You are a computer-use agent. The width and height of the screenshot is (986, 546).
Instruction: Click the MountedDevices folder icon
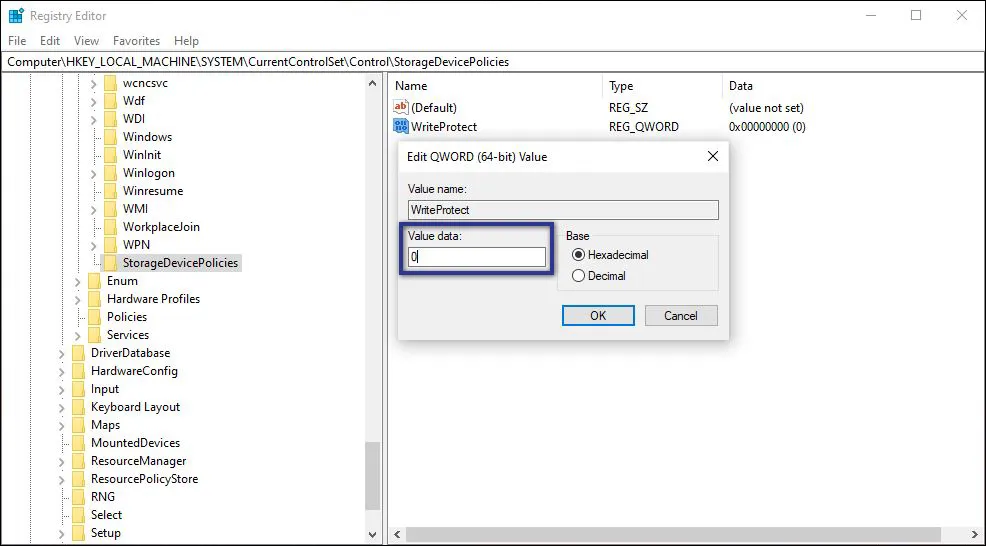coord(79,443)
